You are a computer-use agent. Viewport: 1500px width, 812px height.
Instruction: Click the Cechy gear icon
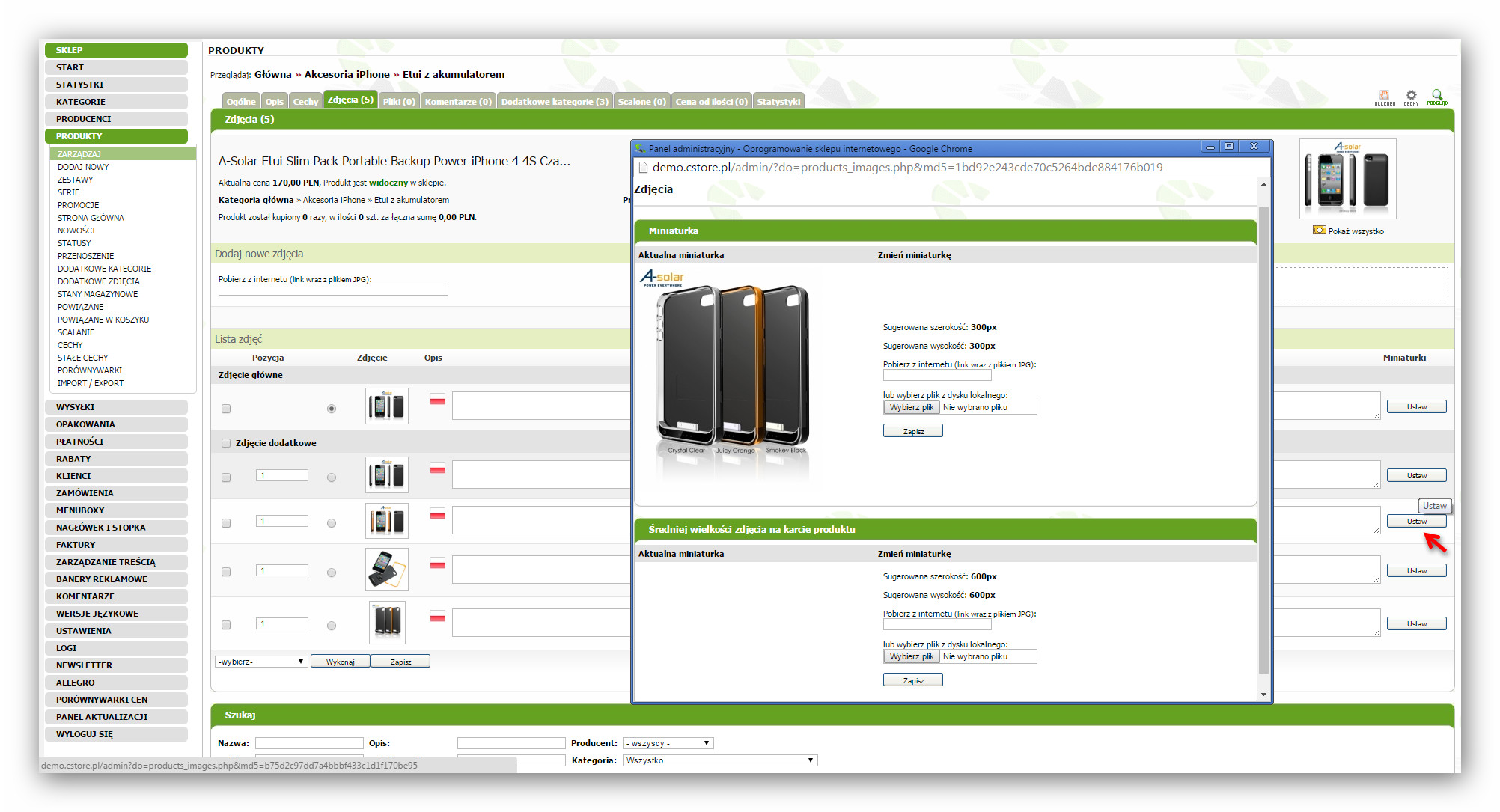(1411, 97)
